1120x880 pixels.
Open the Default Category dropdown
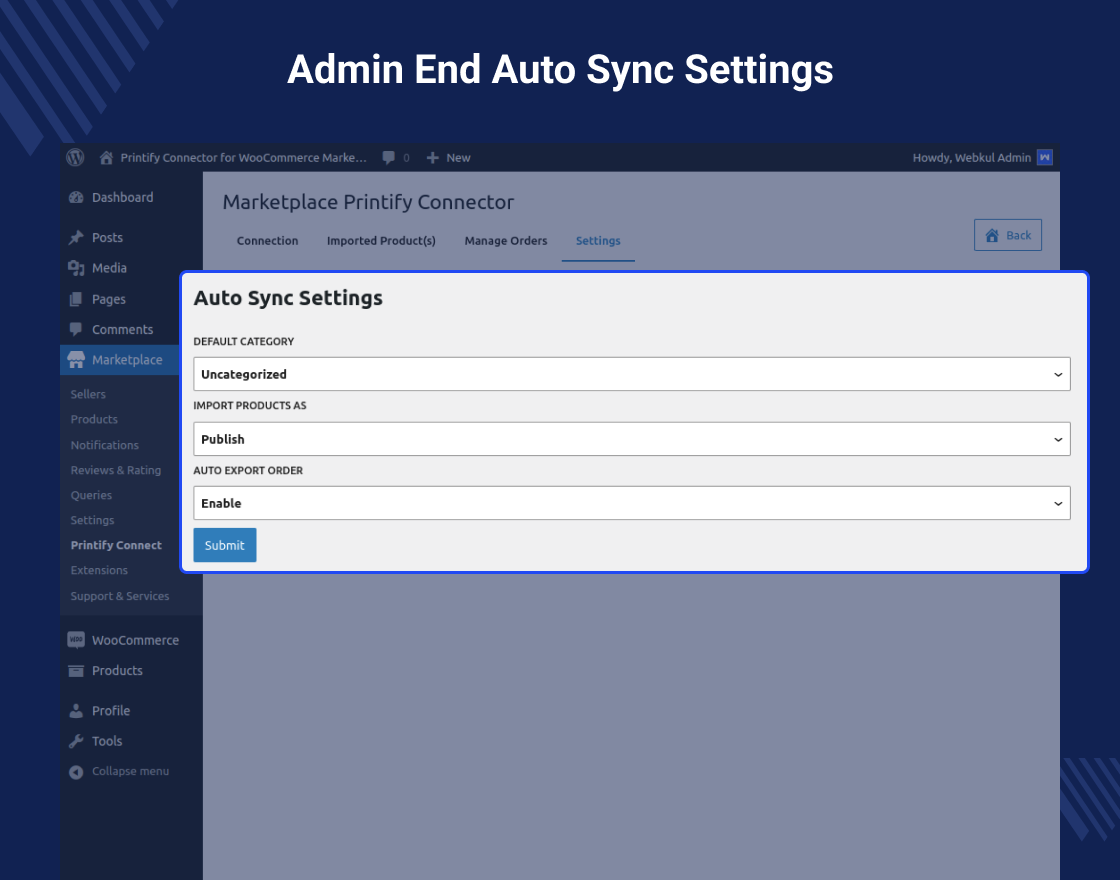(x=631, y=374)
